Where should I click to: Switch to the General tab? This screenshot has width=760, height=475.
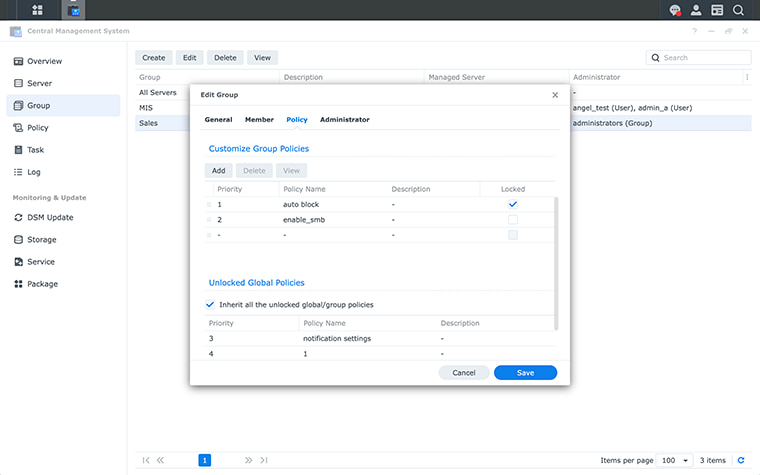pyautogui.click(x=218, y=120)
